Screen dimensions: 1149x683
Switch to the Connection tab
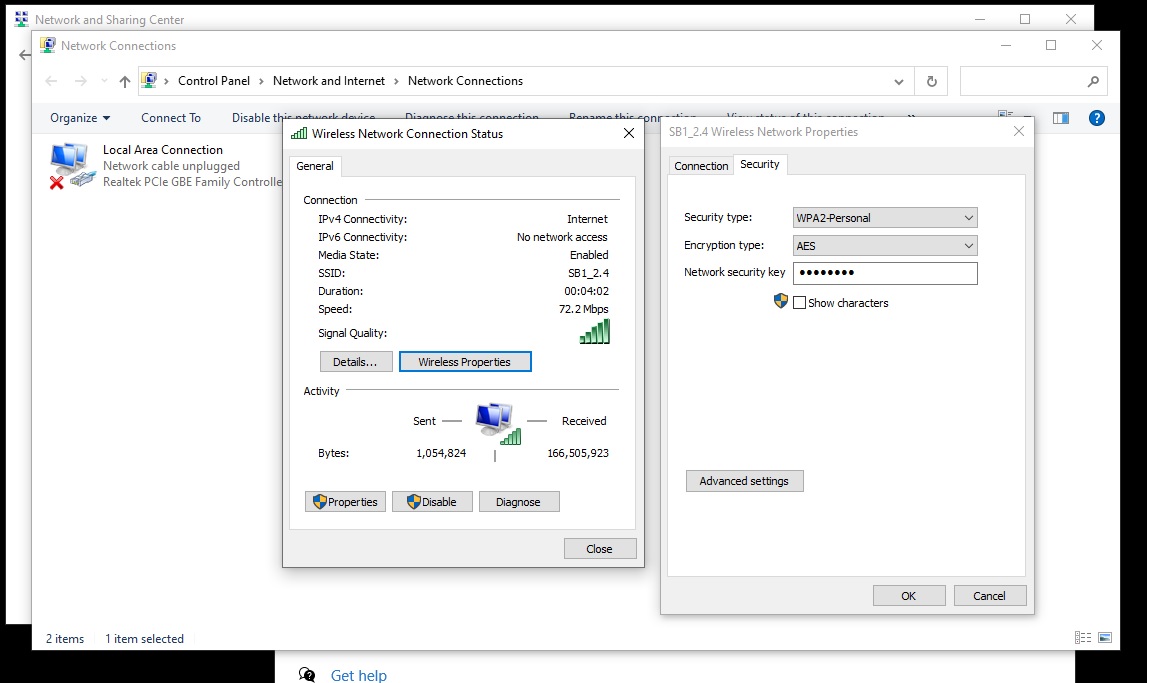(701, 166)
